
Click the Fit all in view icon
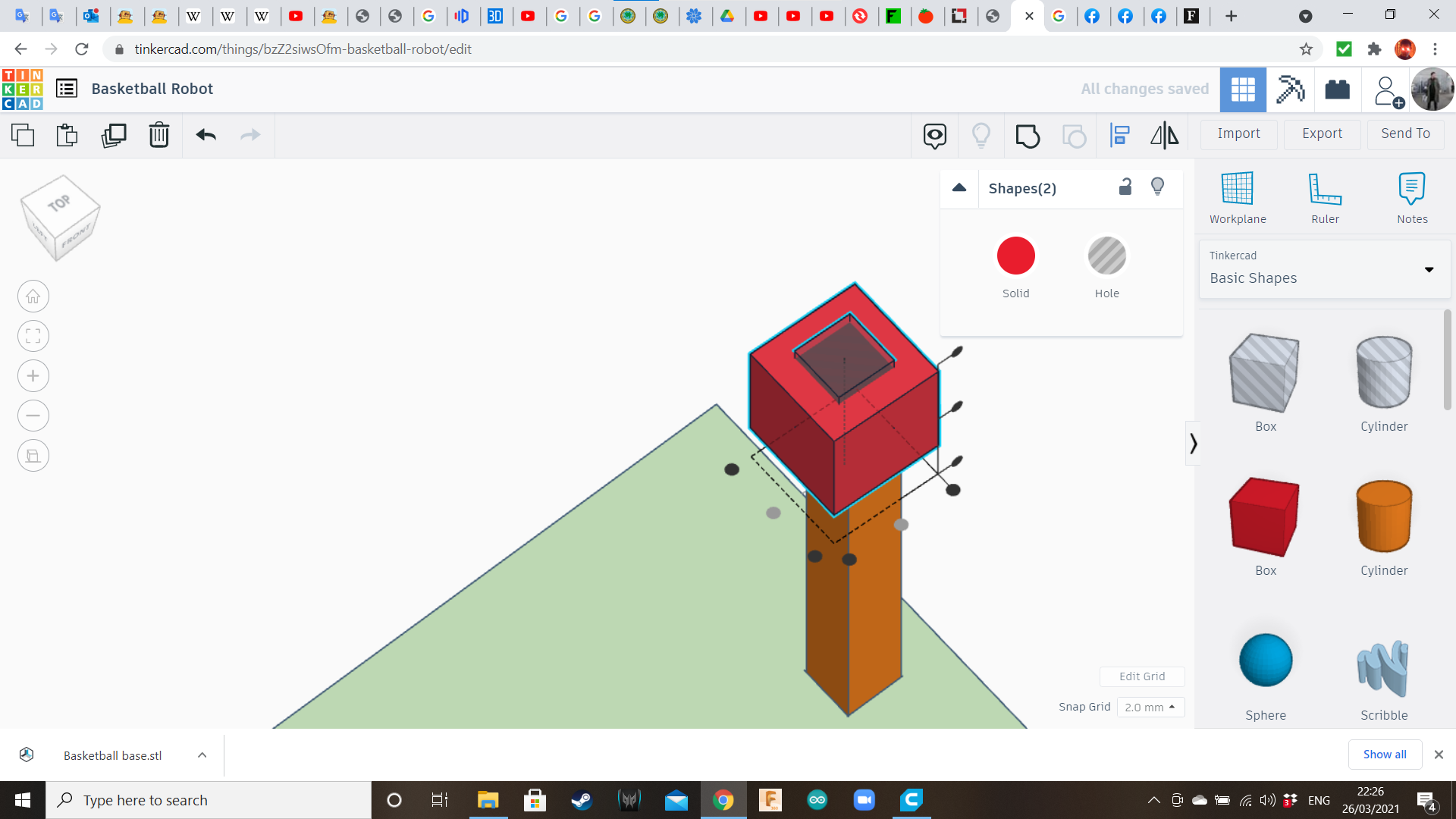tap(33, 336)
